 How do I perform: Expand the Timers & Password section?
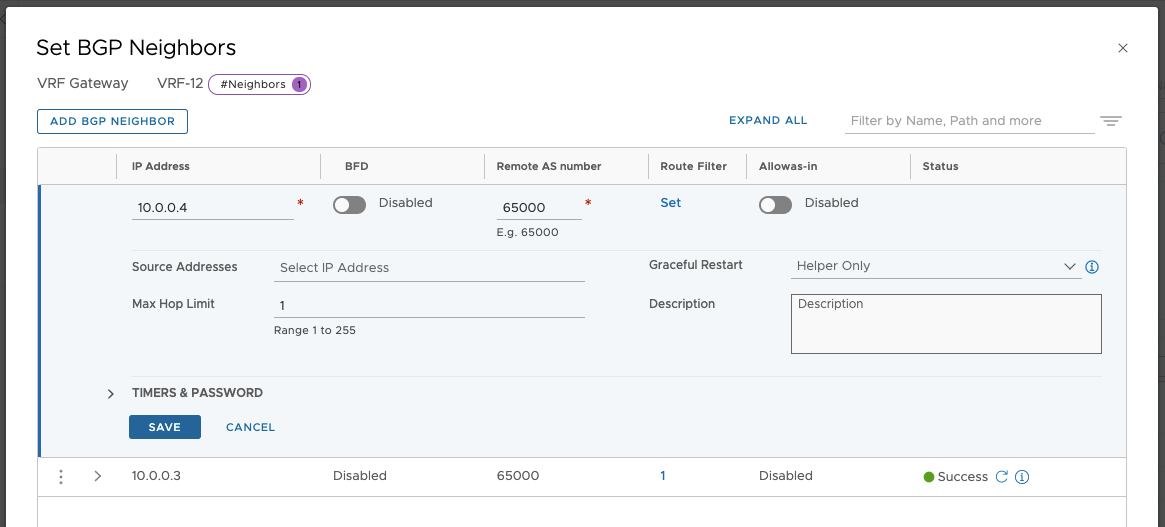111,394
